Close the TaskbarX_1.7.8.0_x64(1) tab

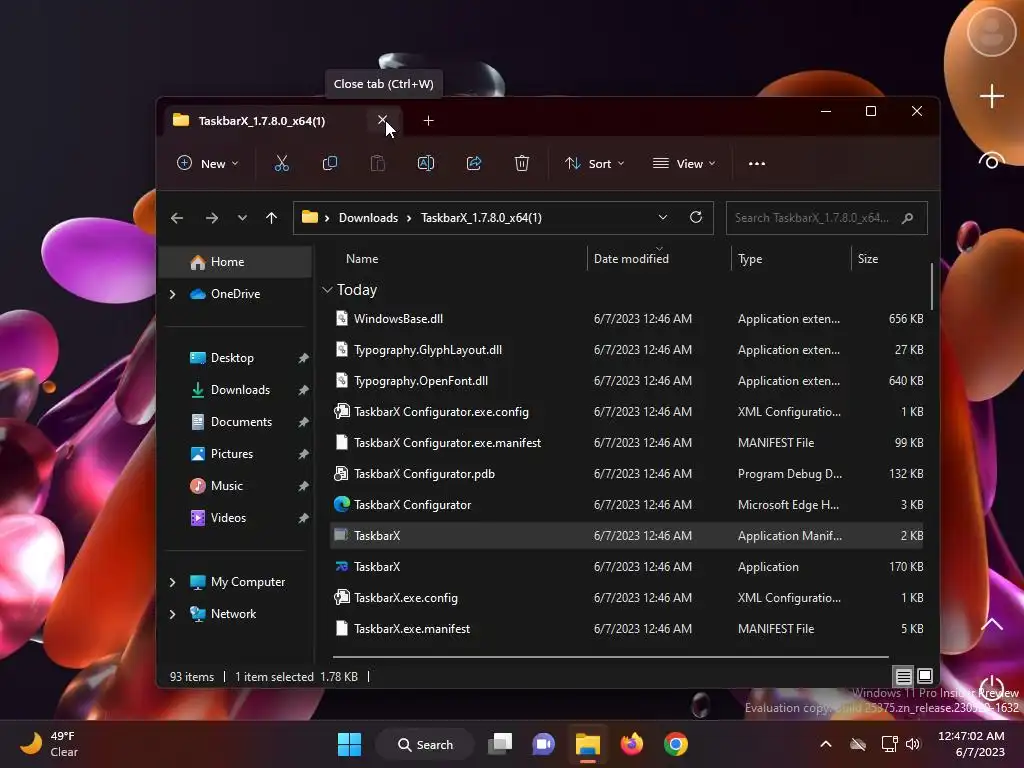point(382,120)
